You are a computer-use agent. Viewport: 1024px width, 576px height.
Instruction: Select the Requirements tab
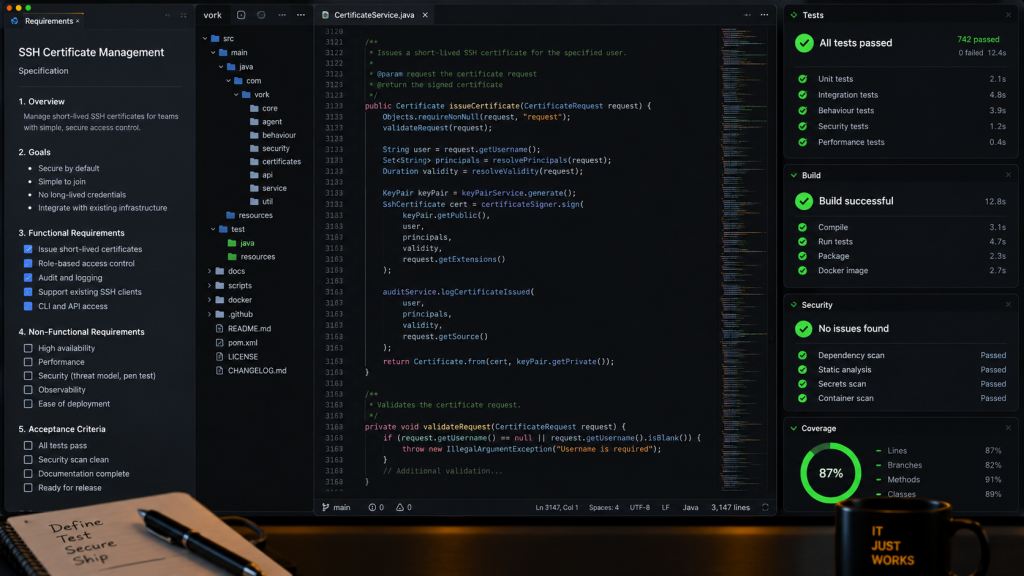(x=46, y=21)
